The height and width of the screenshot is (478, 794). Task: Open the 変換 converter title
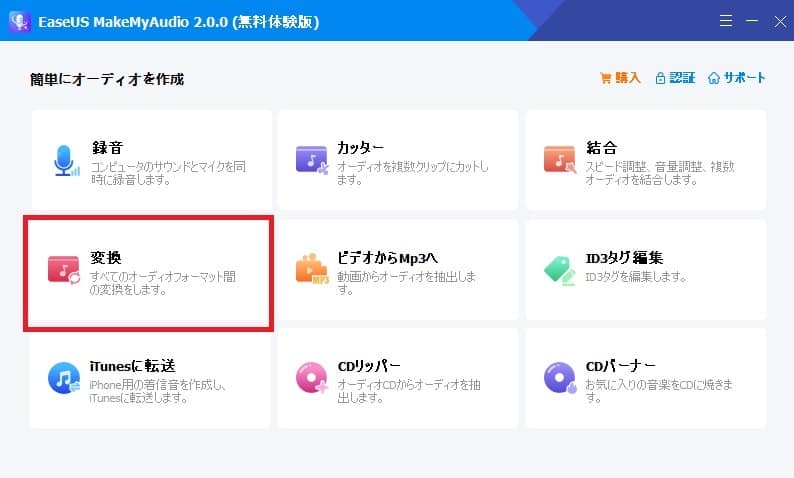pos(106,257)
